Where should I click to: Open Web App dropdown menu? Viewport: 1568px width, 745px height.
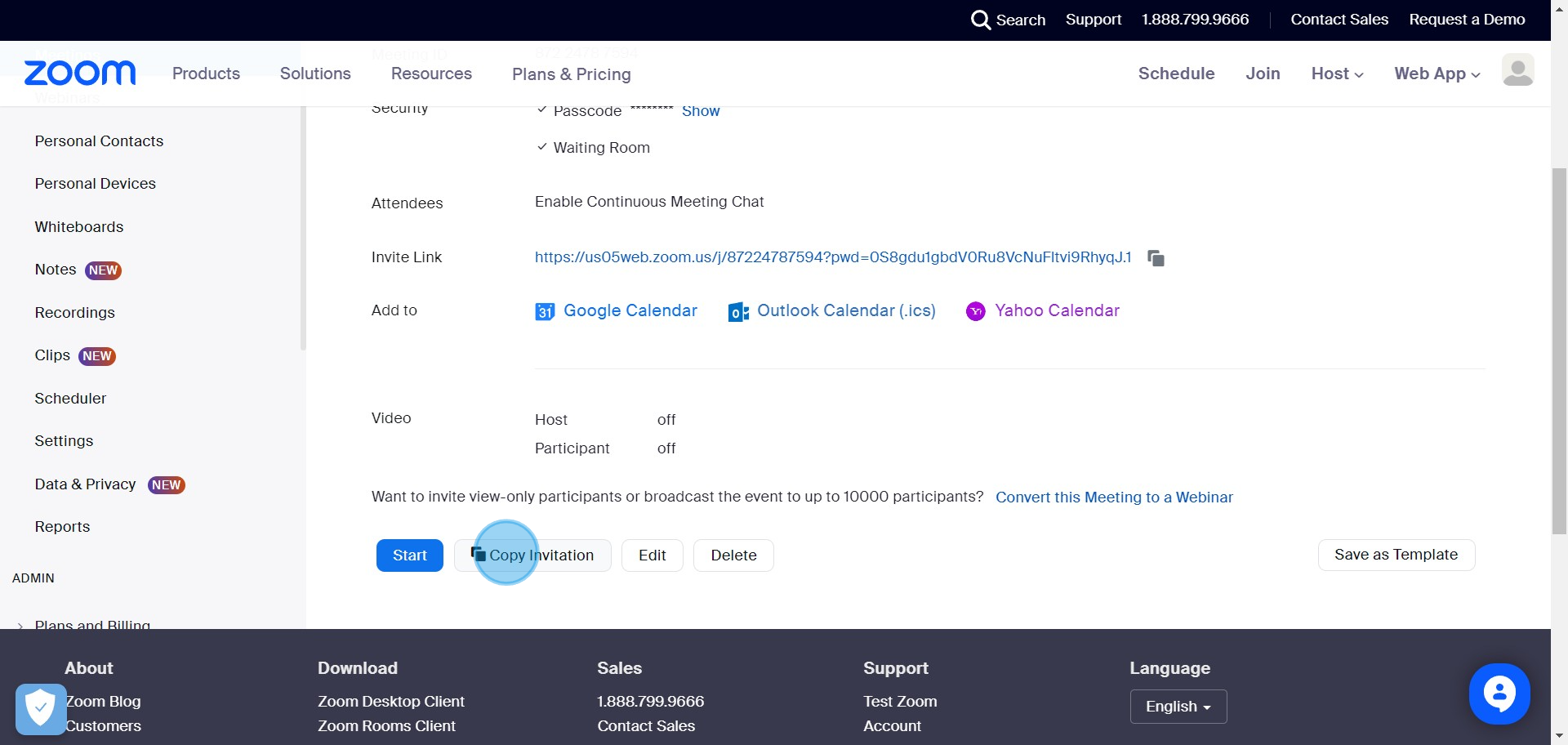pyautogui.click(x=1437, y=74)
